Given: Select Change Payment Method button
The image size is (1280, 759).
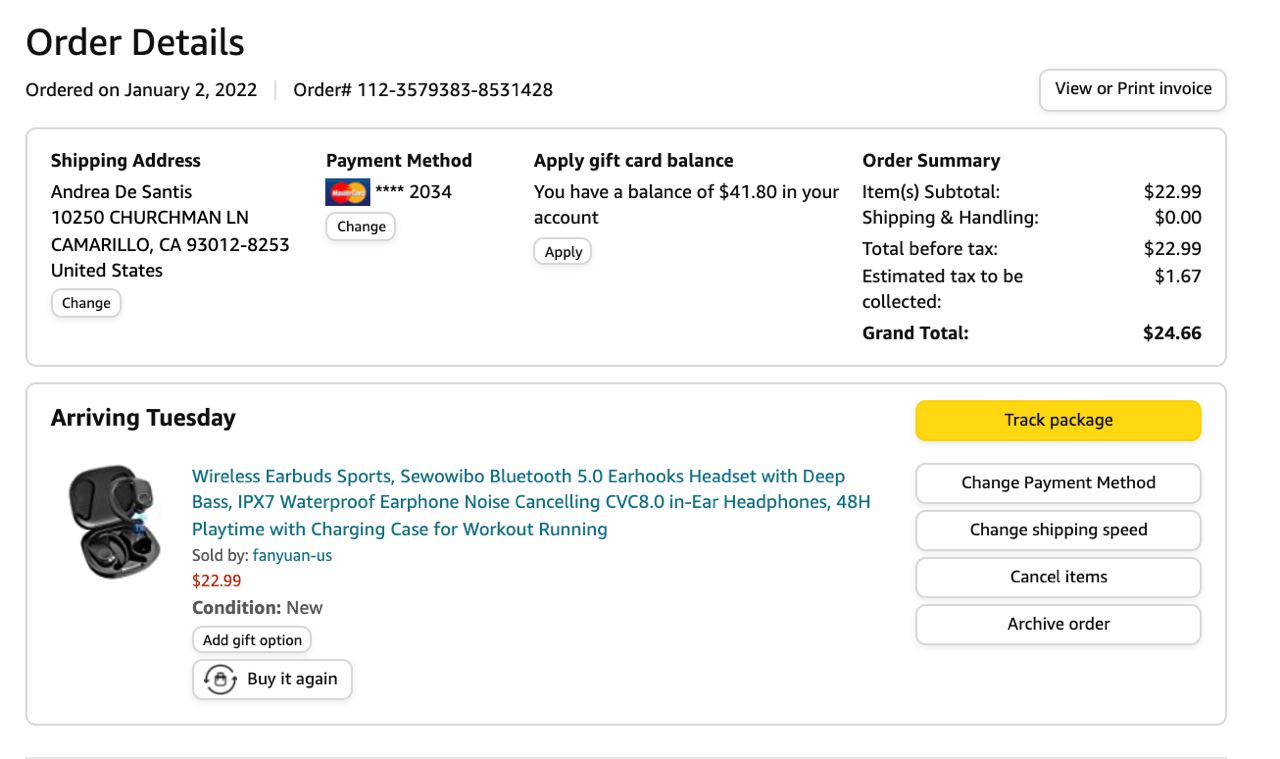Looking at the screenshot, I should point(1058,483).
